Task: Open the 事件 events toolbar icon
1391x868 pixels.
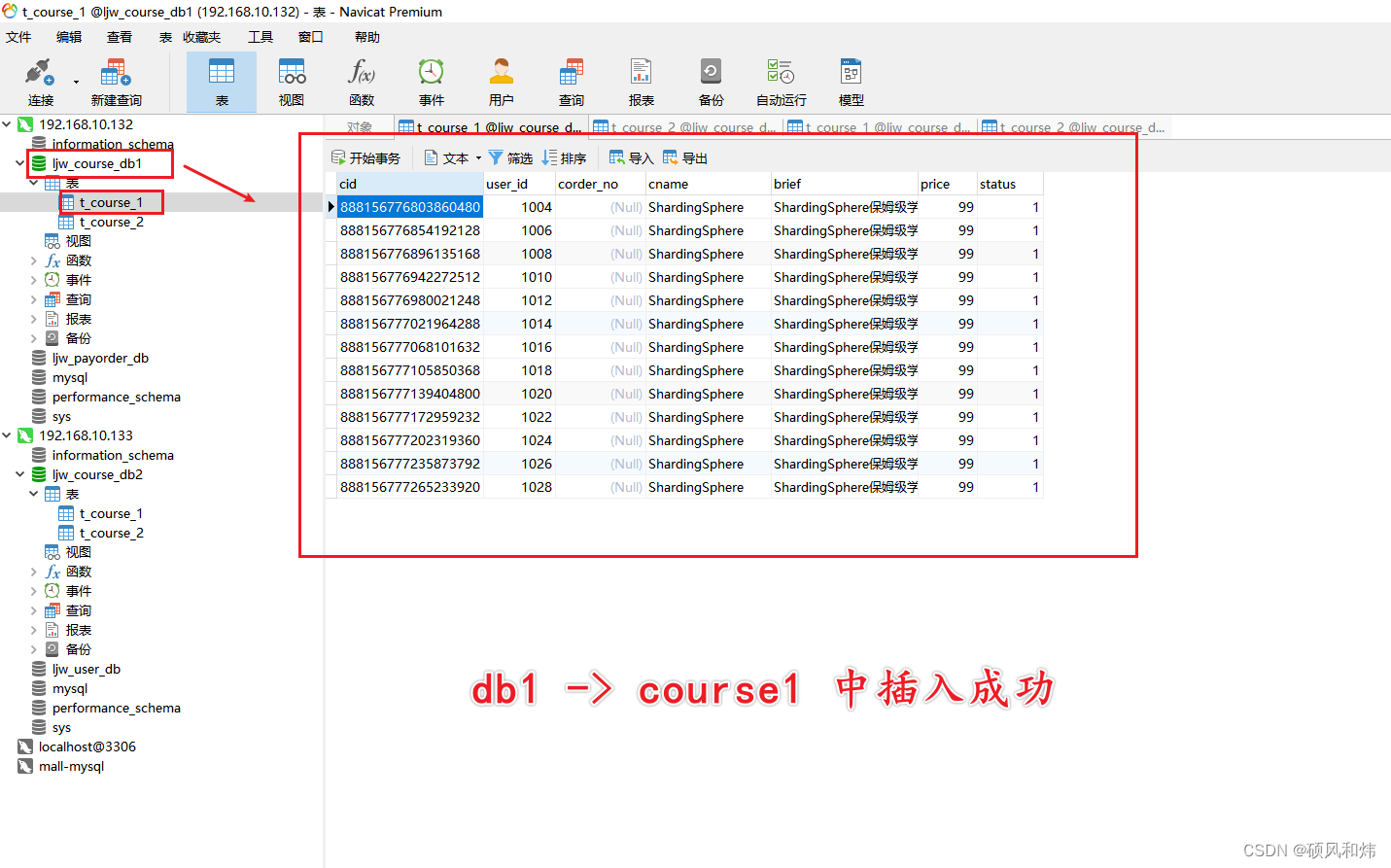Action: click(x=432, y=82)
